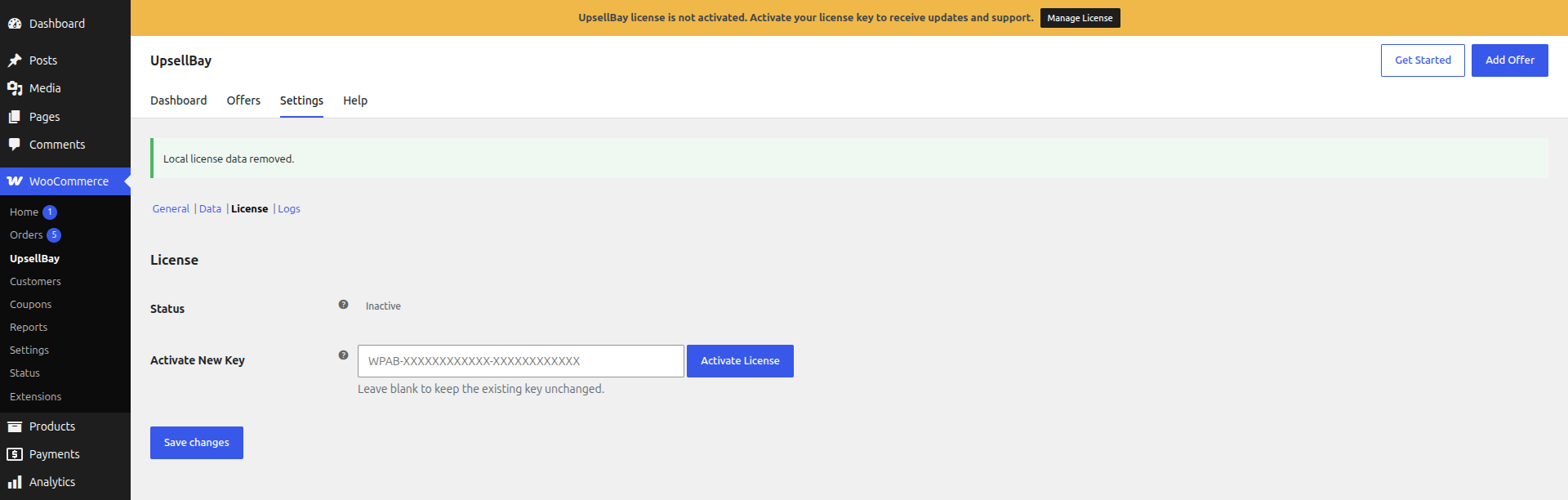
Task: Open the Extensions submenu item
Action: pos(35,396)
